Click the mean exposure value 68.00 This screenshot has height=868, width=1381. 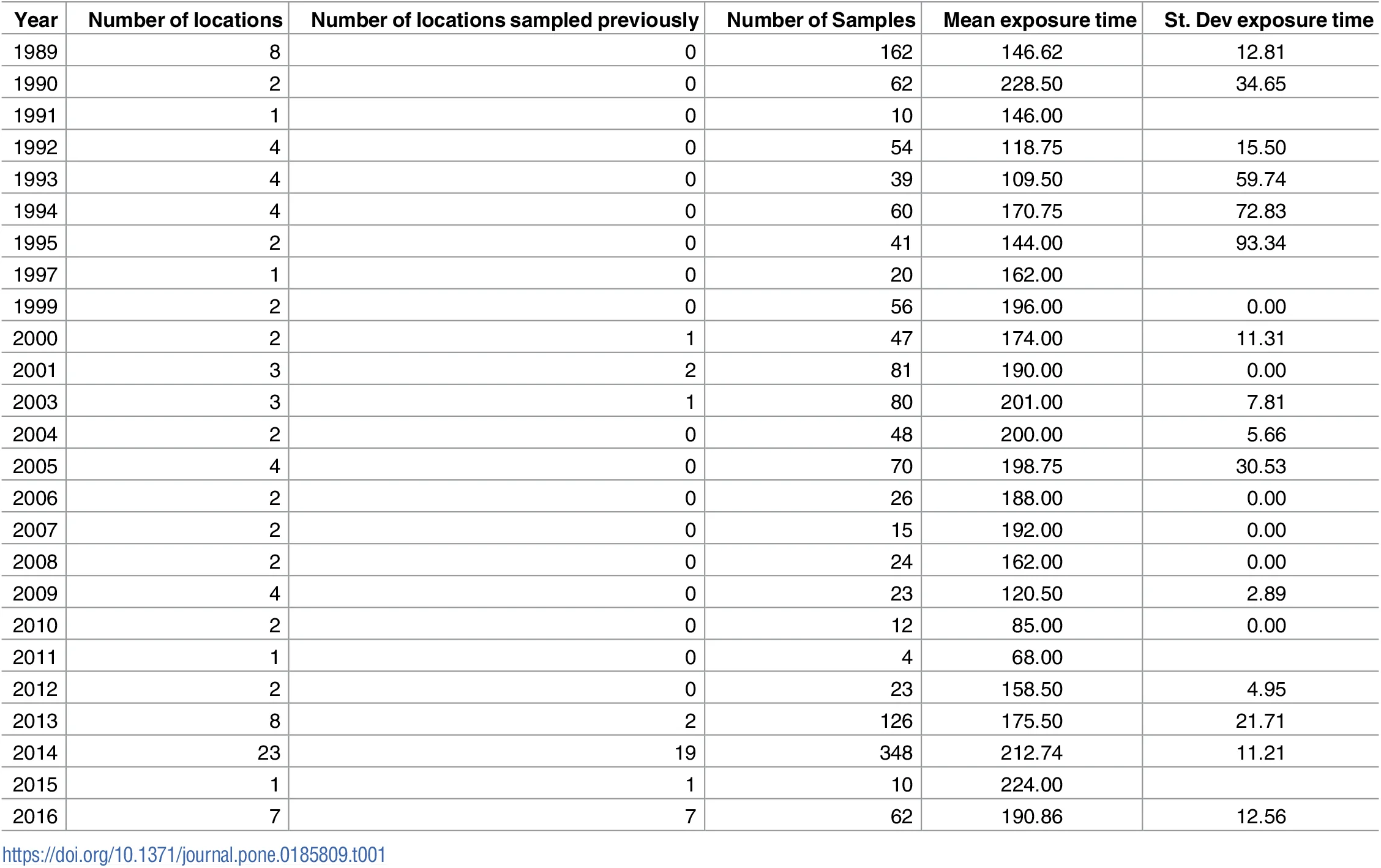tap(1036, 657)
